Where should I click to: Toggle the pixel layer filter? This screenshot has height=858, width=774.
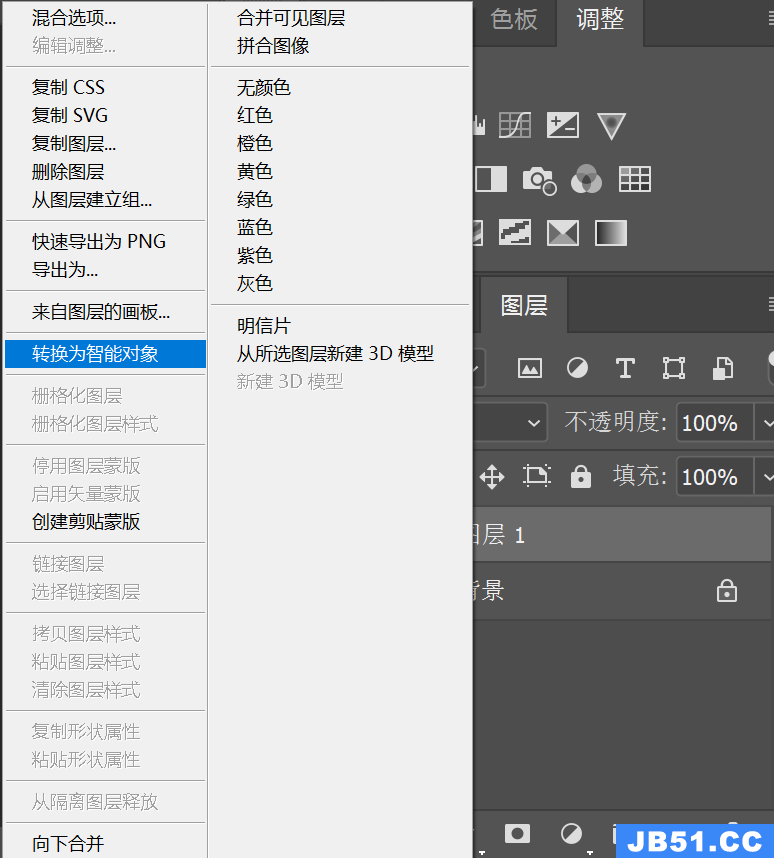(529, 368)
